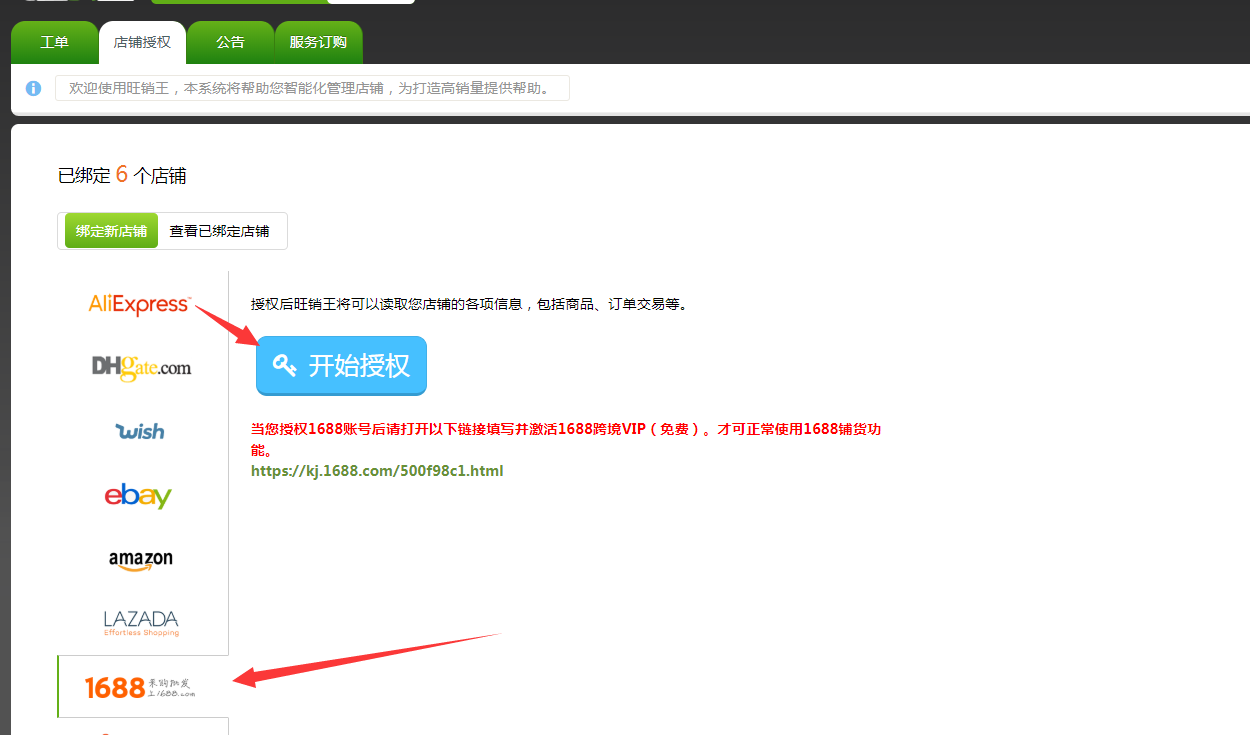Click the 已绑定 6 个店铺 heading
This screenshot has width=1250, height=735.
click(122, 175)
